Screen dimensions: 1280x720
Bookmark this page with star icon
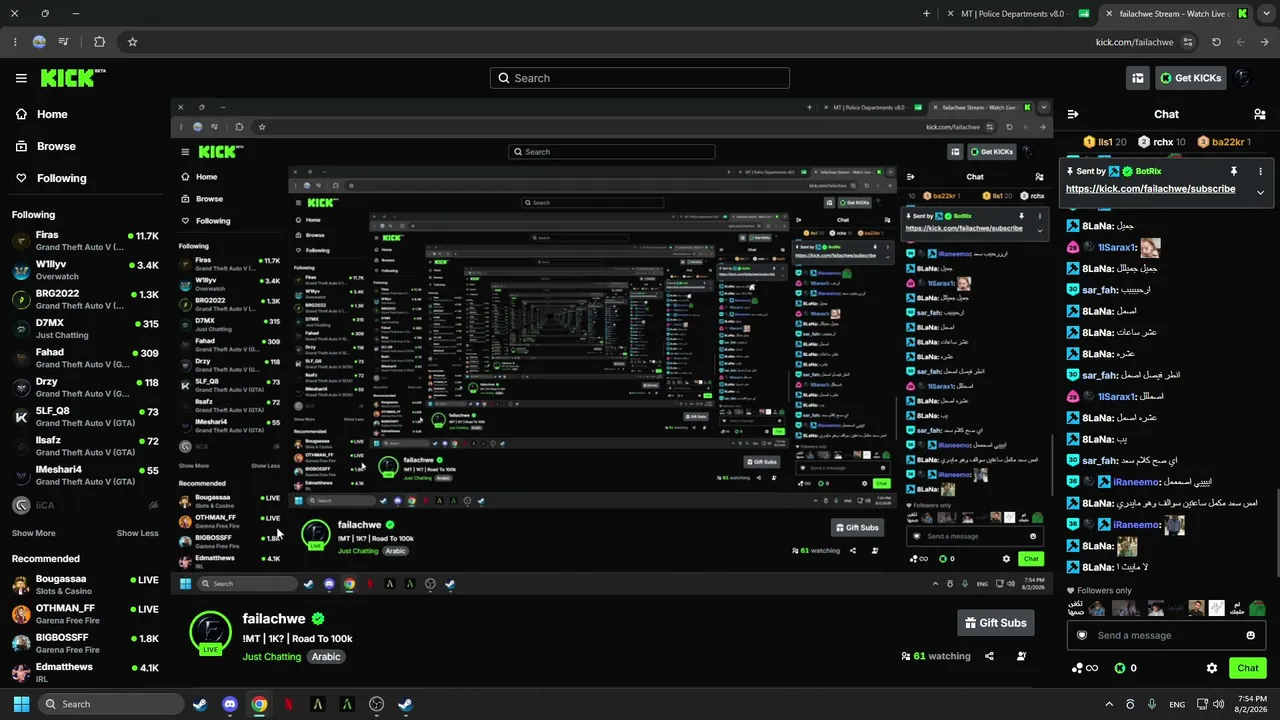tap(132, 42)
